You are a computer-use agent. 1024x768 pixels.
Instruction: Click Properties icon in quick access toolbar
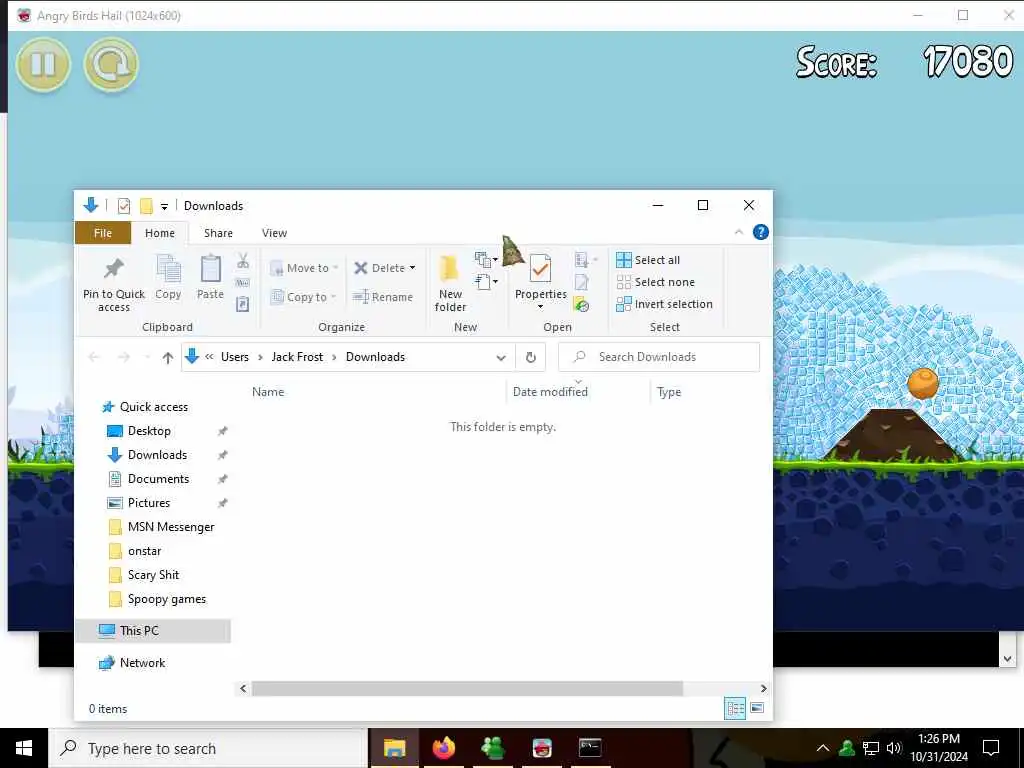pyautogui.click(x=123, y=206)
